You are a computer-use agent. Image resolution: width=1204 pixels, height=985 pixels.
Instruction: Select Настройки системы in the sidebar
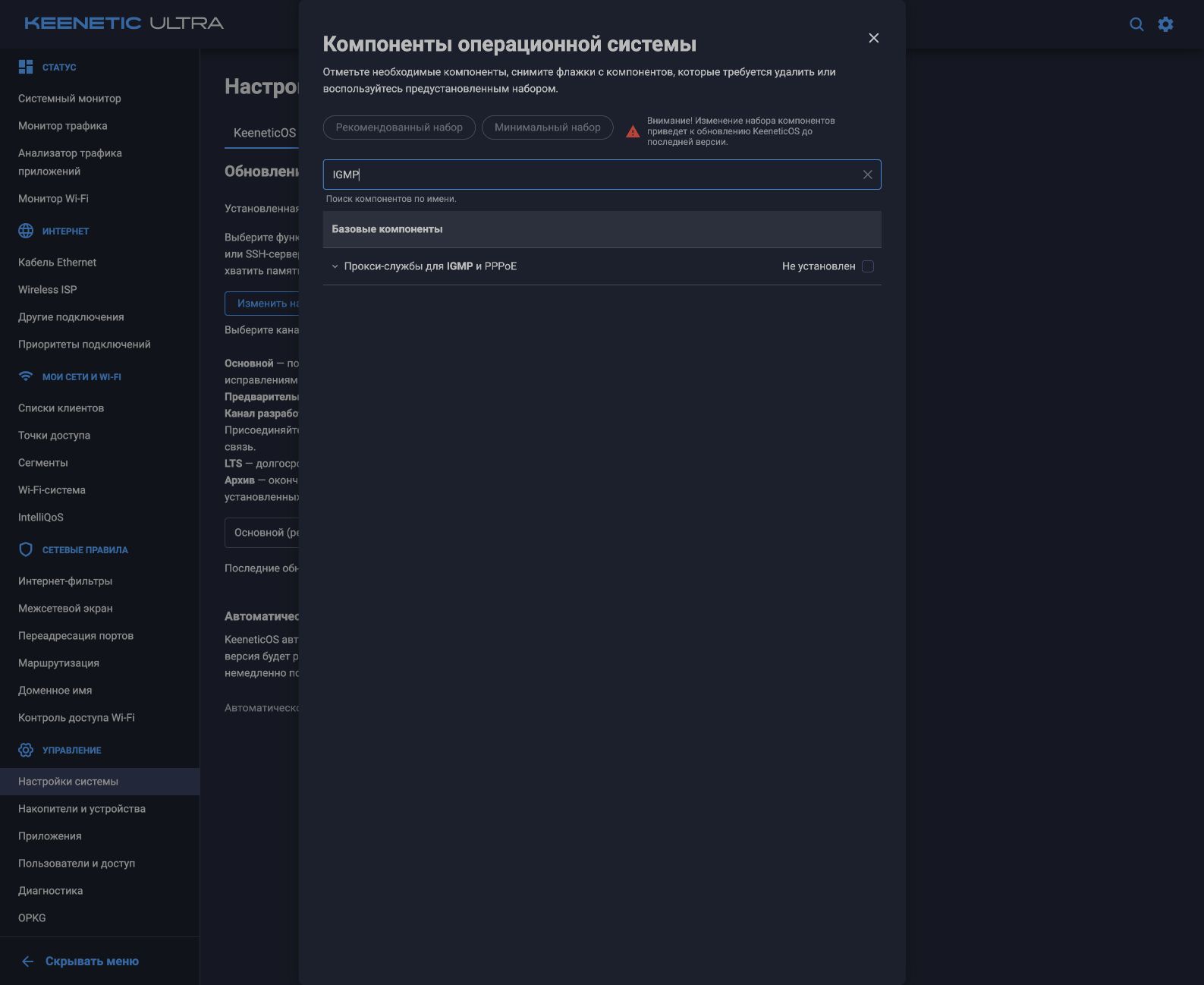[99, 782]
